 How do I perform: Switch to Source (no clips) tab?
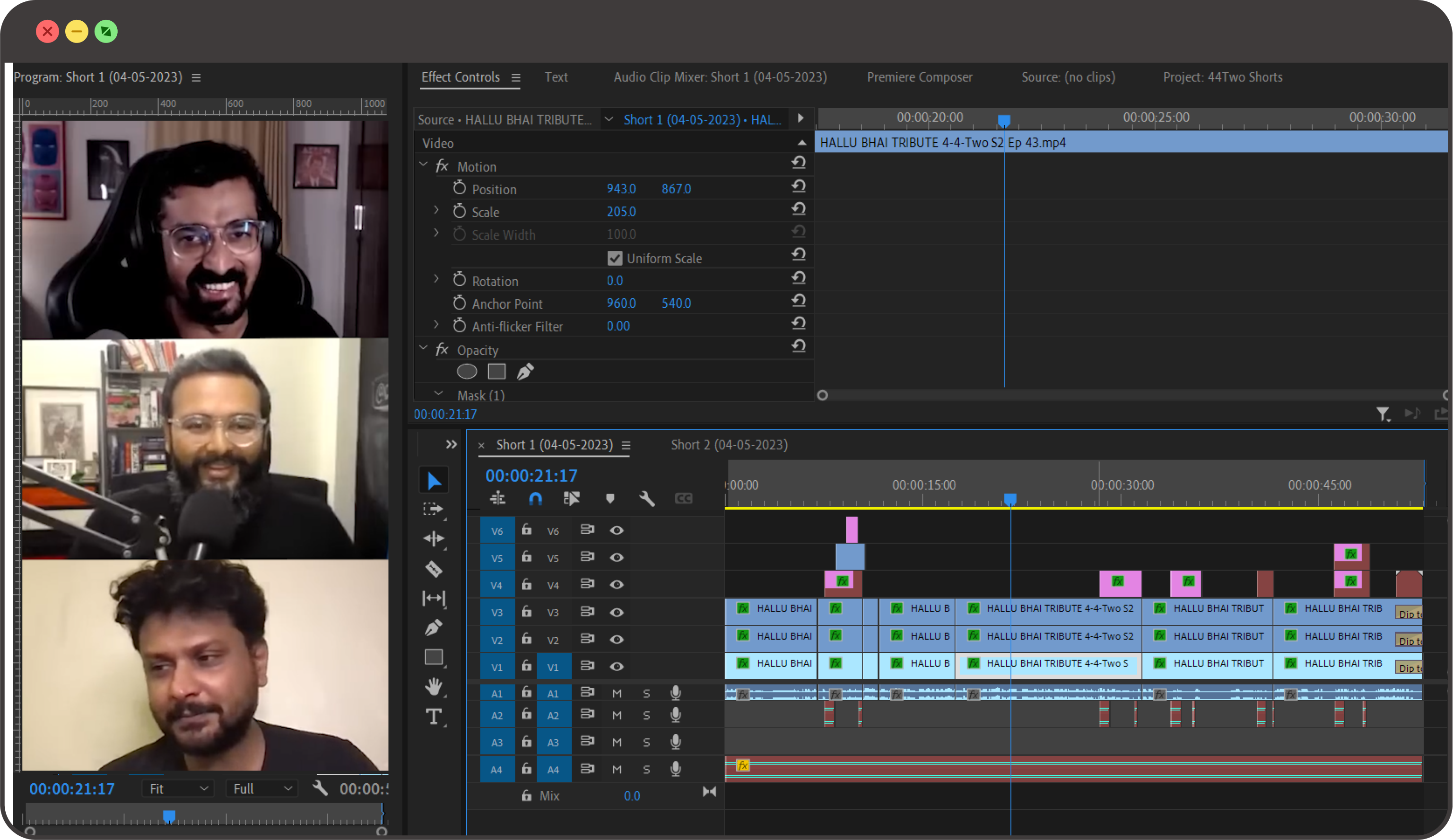[1069, 77]
